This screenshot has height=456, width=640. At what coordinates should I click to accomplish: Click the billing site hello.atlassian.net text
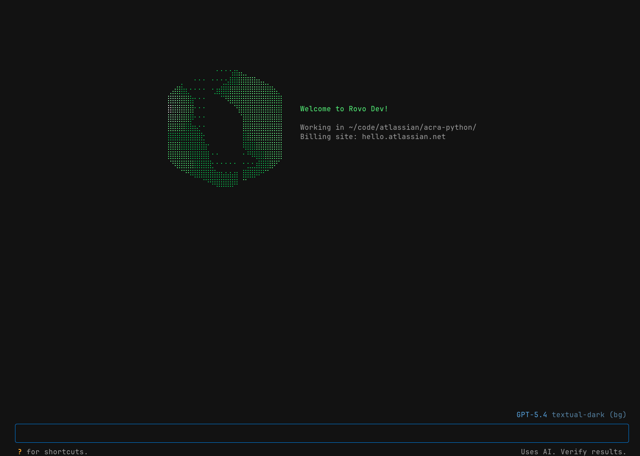(x=403, y=137)
